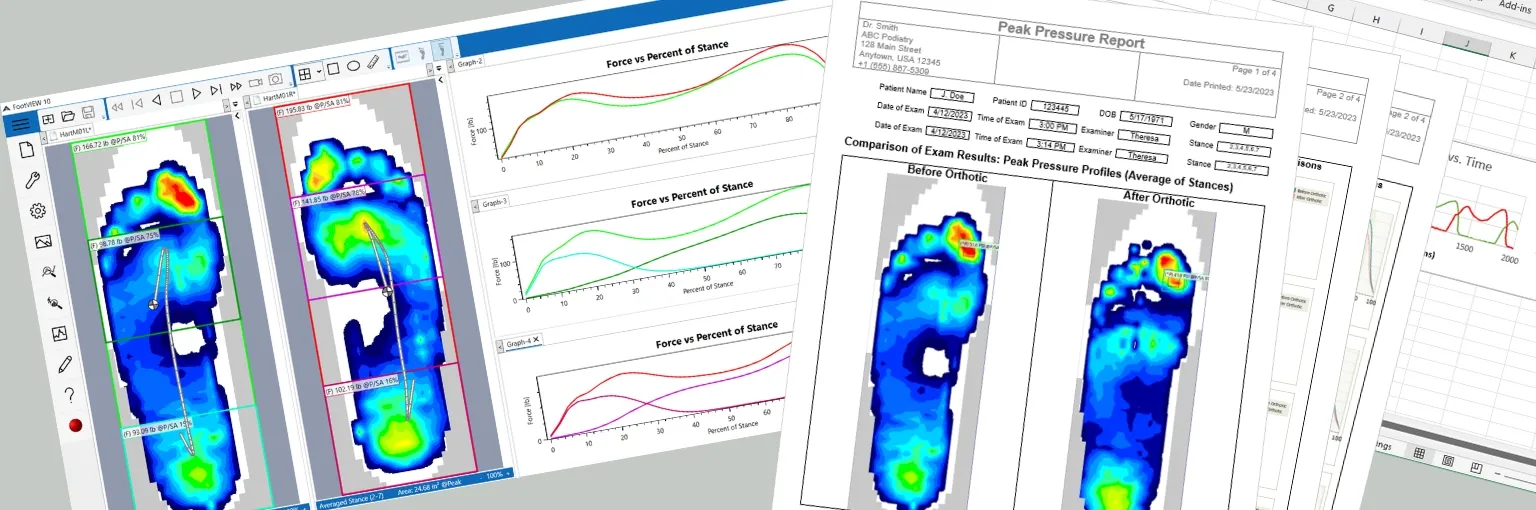
Task: Switch to the Graph-4 tab
Action: tap(519, 343)
